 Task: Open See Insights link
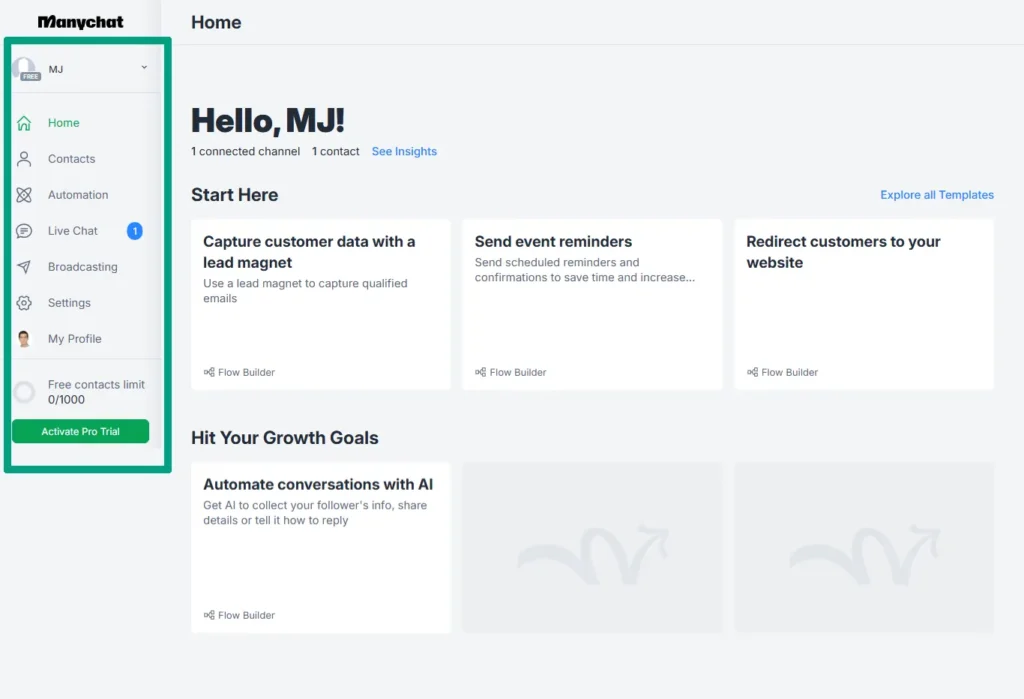click(x=403, y=151)
